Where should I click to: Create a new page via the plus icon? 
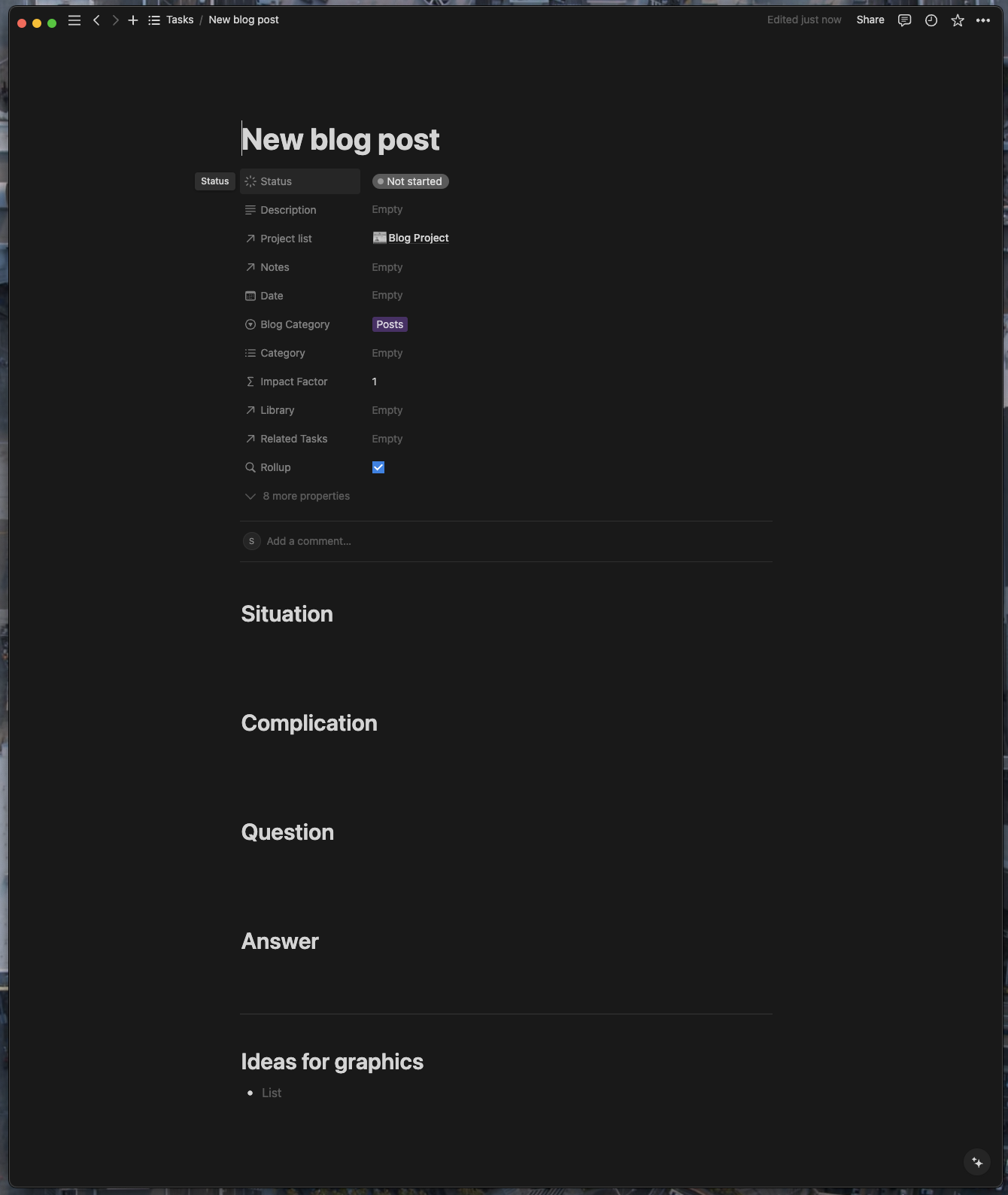(133, 20)
